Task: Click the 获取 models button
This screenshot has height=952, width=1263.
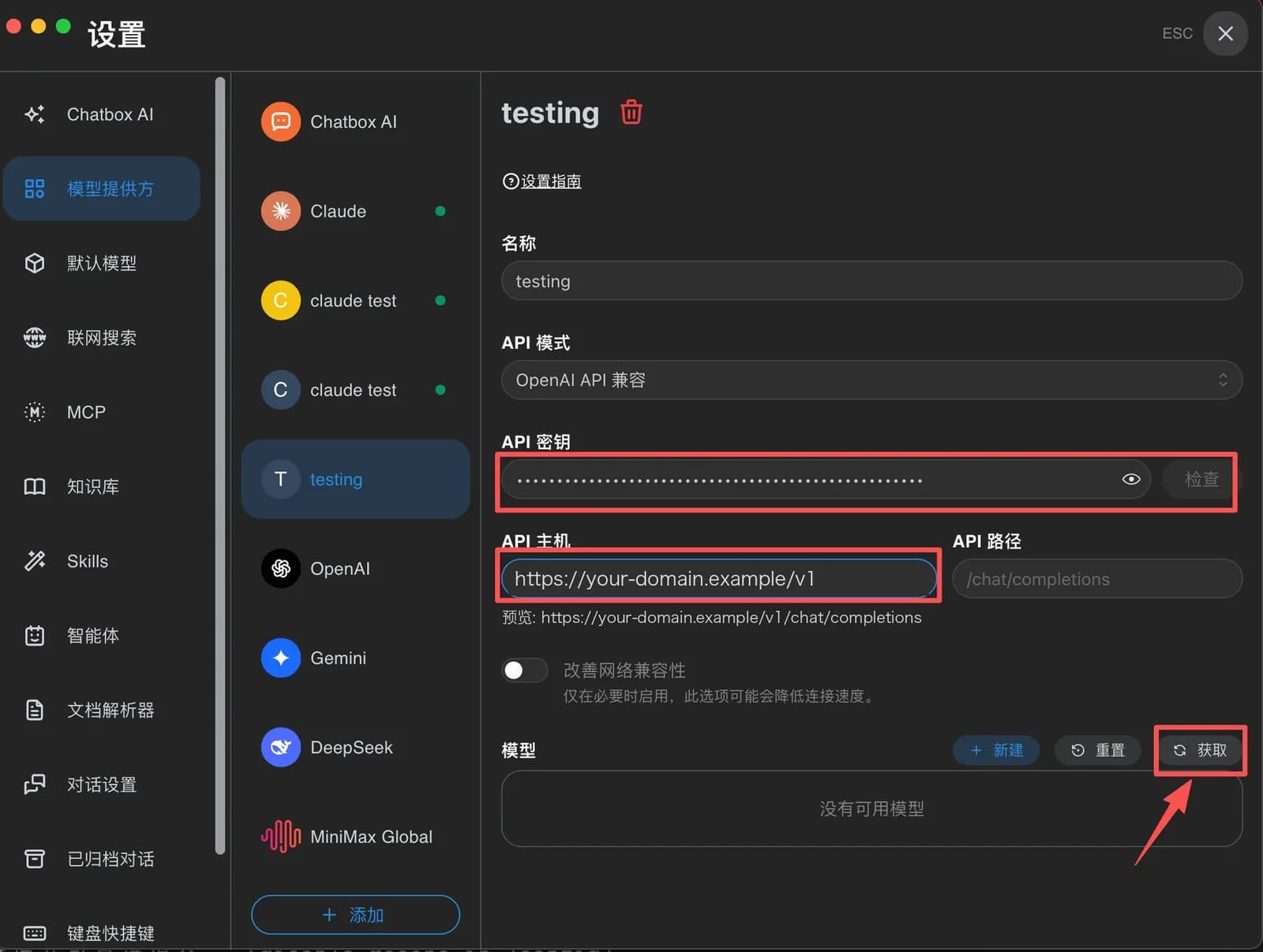Action: point(1200,750)
